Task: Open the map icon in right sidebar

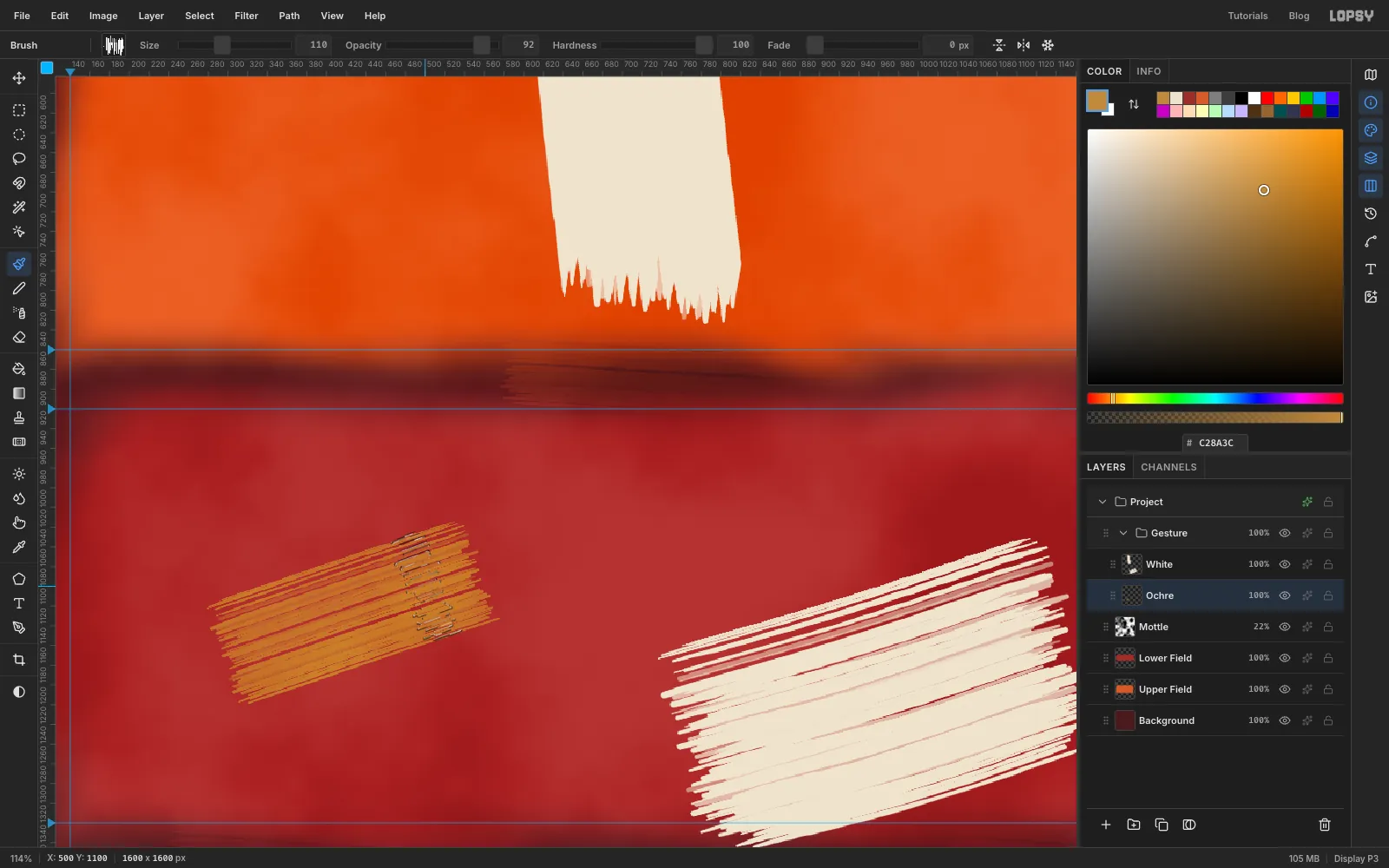Action: click(x=1371, y=75)
